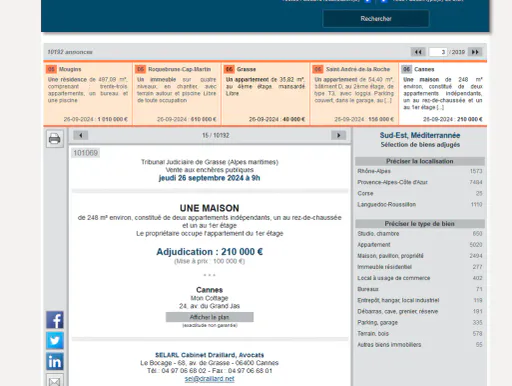Open the Grasse appartement listing card
The height and width of the screenshot is (386, 512).
pos(265,94)
